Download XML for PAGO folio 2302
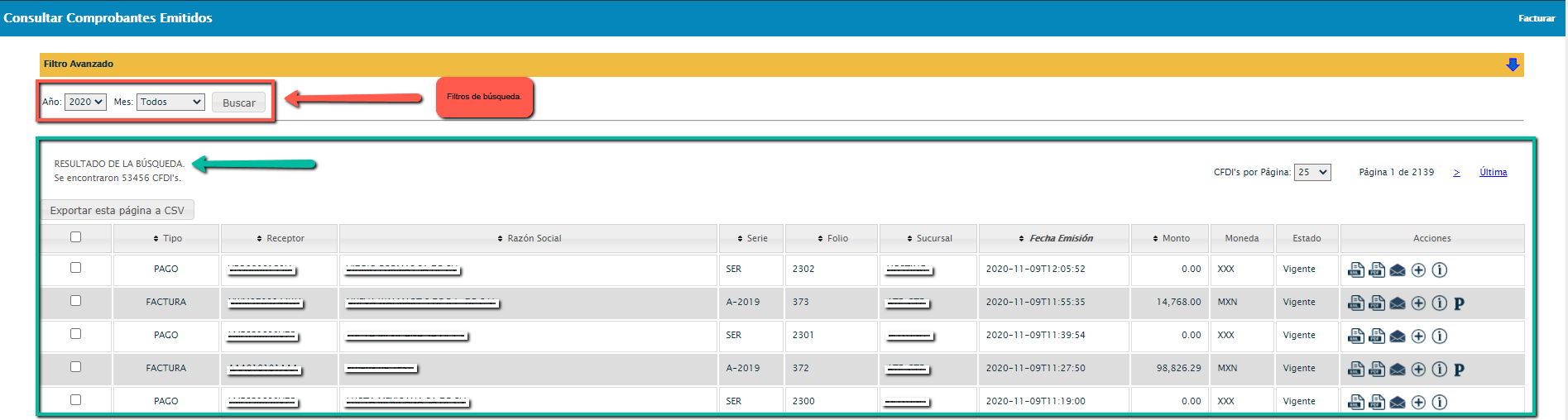The image size is (1568, 420). (1356, 270)
